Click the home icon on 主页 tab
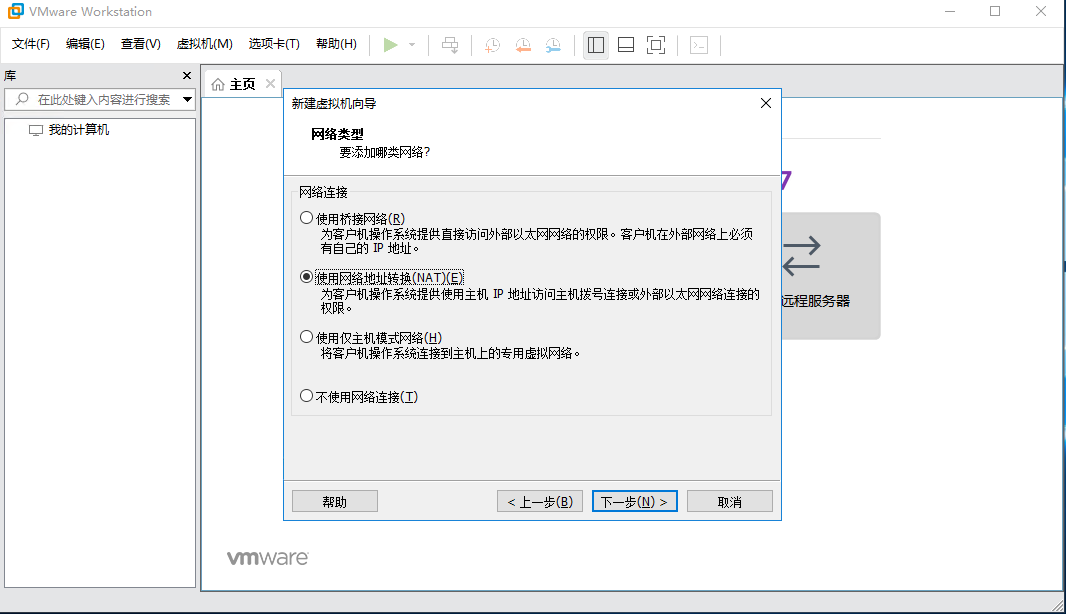This screenshot has width=1066, height=614. [x=218, y=84]
